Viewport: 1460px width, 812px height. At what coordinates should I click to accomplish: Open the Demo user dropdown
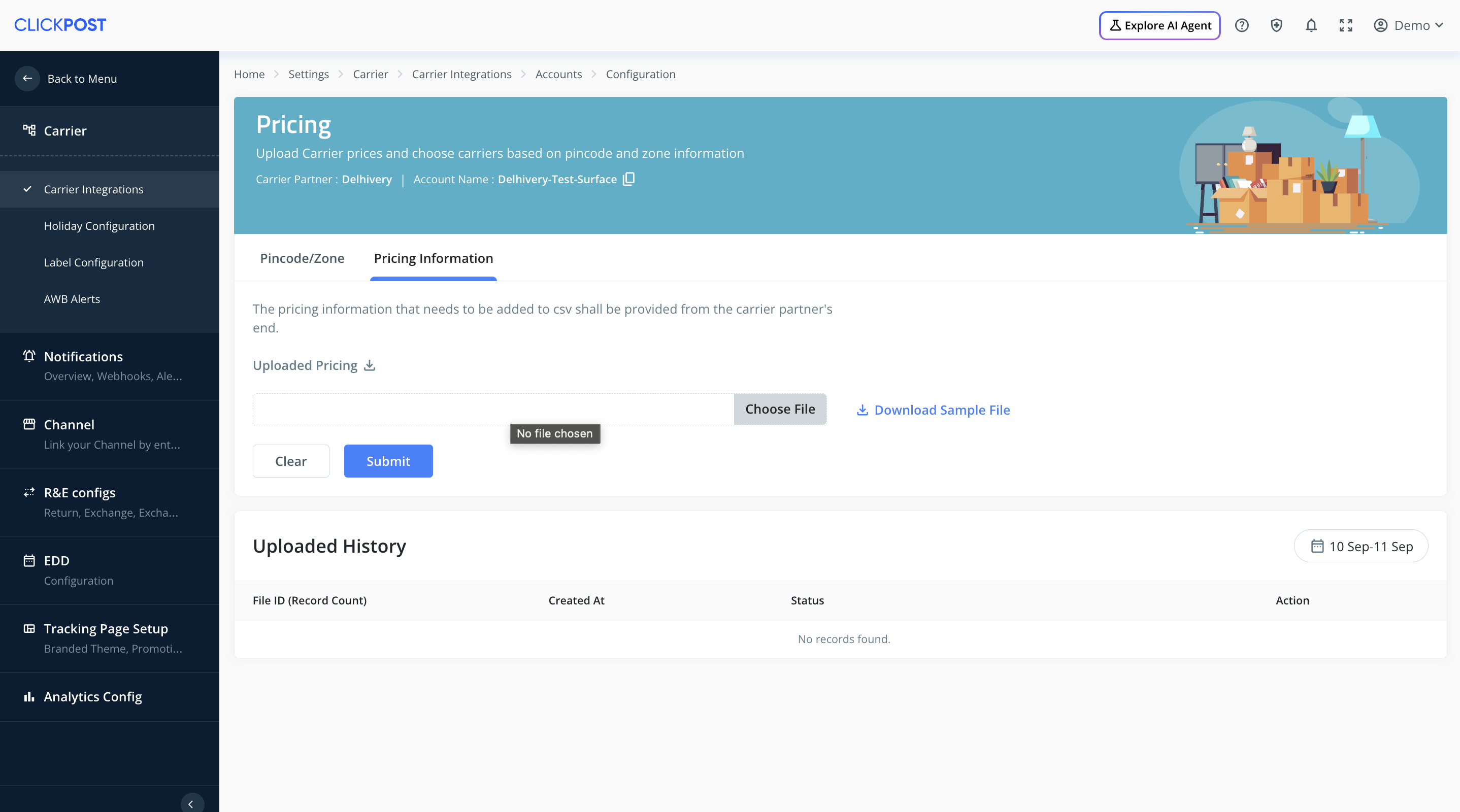[1408, 25]
